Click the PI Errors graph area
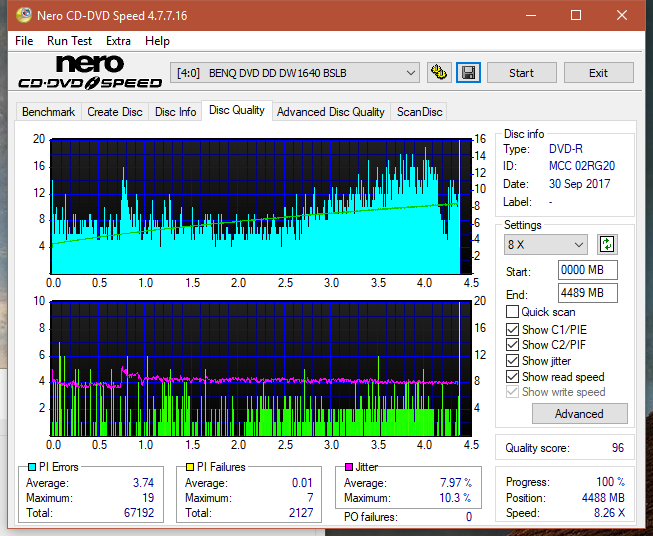The image size is (653, 536). pos(261,207)
